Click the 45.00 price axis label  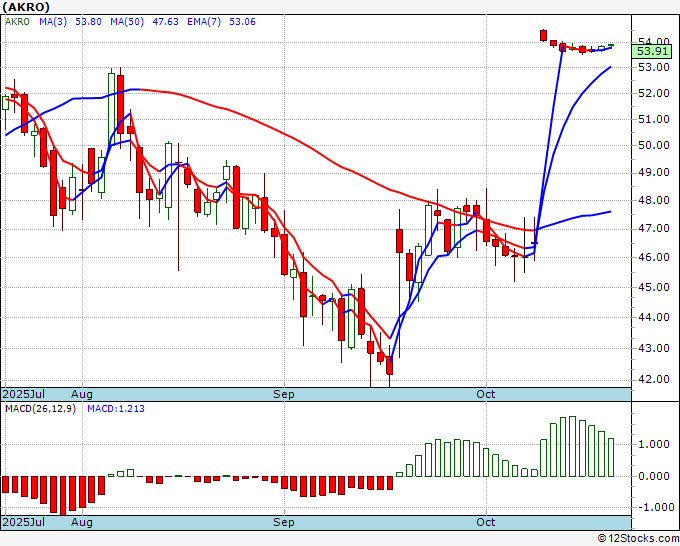654,287
